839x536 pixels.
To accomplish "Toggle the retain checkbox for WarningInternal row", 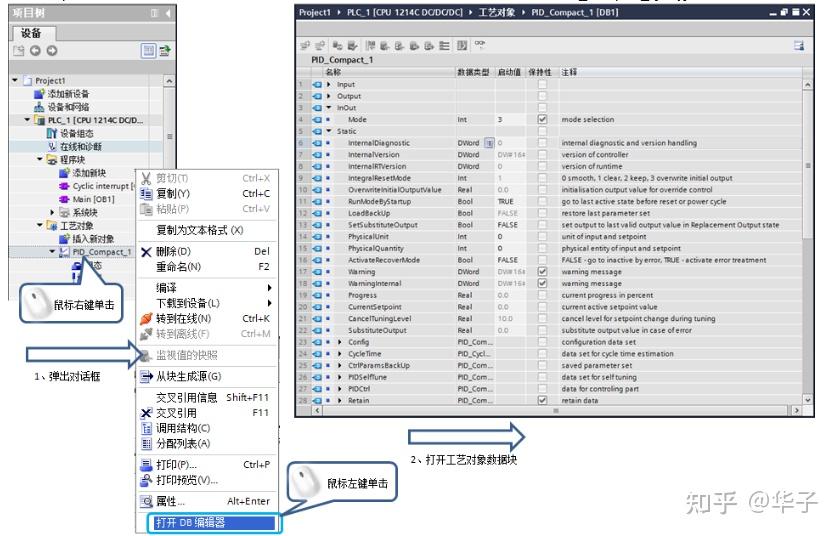I will pos(542,284).
